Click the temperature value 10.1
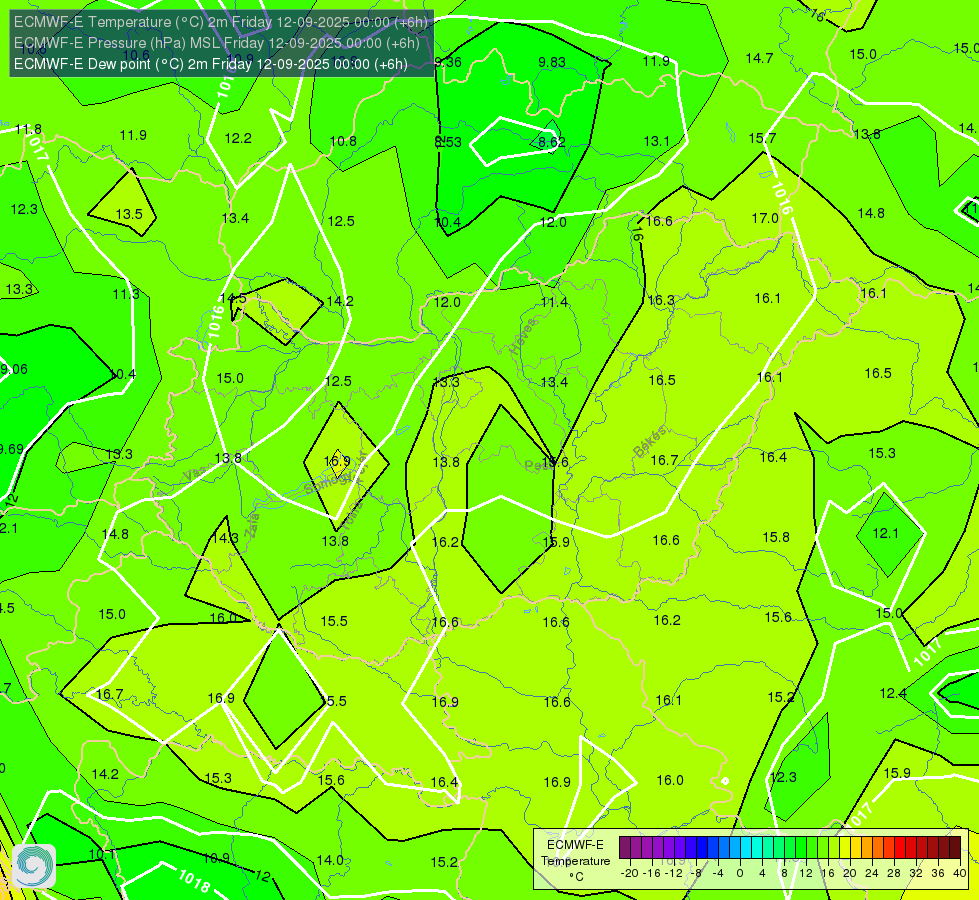Image resolution: width=979 pixels, height=900 pixels. (x=102, y=854)
